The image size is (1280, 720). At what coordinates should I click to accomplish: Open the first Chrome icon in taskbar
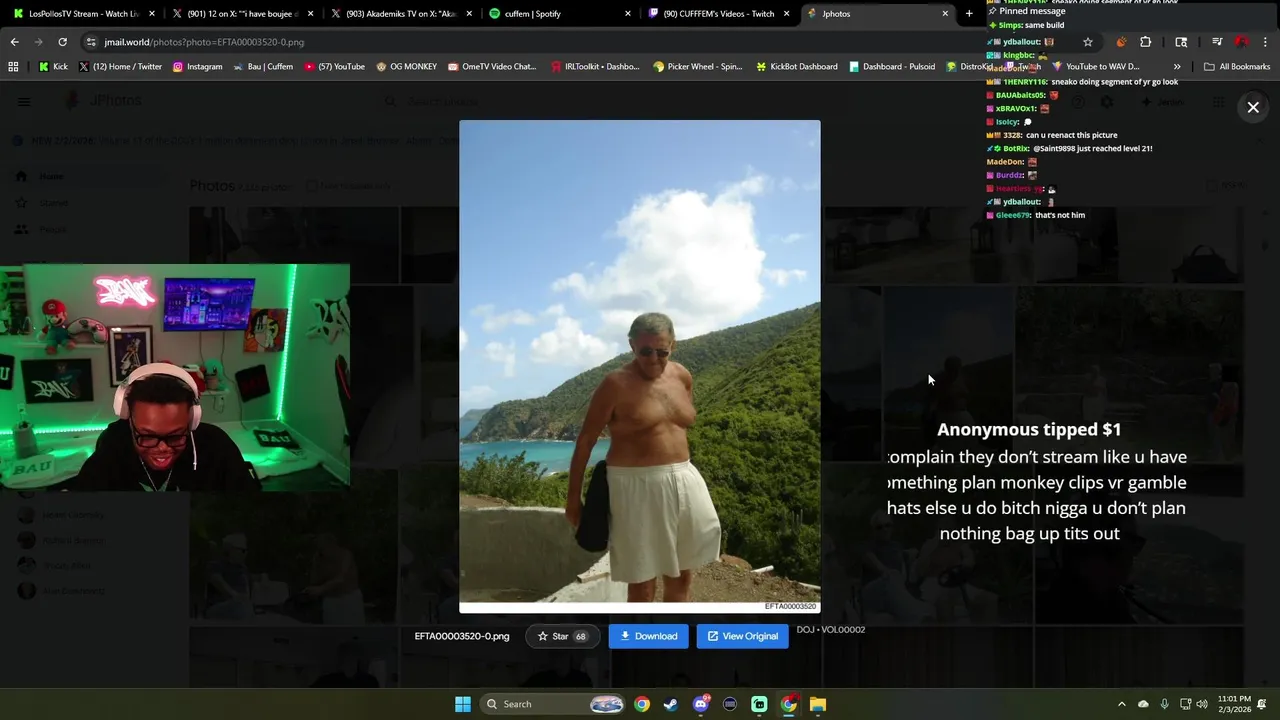(642, 704)
